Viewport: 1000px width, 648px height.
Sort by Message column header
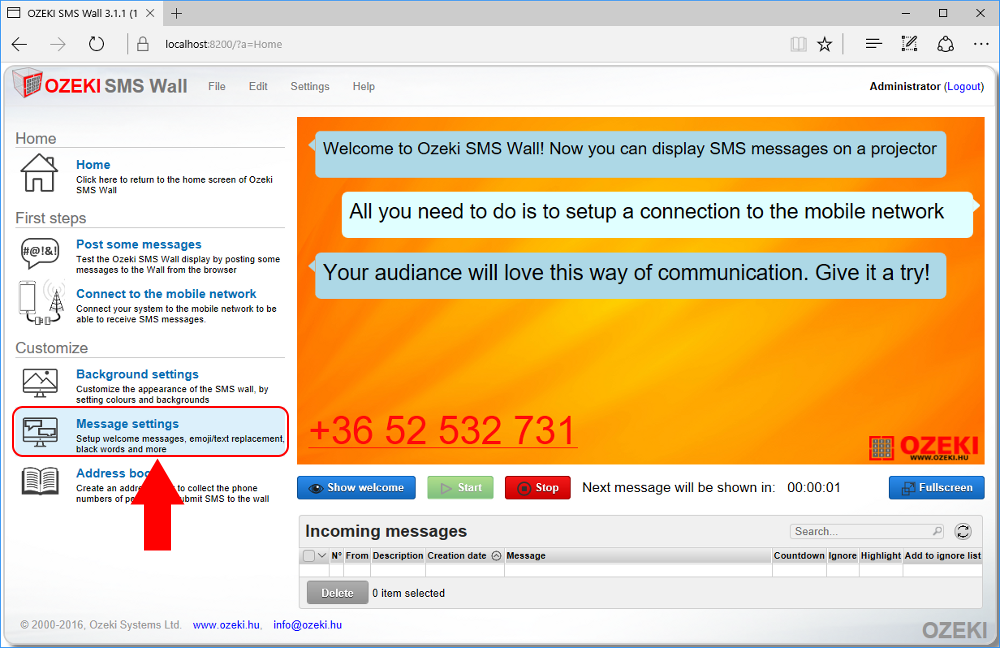pyautogui.click(x=638, y=556)
